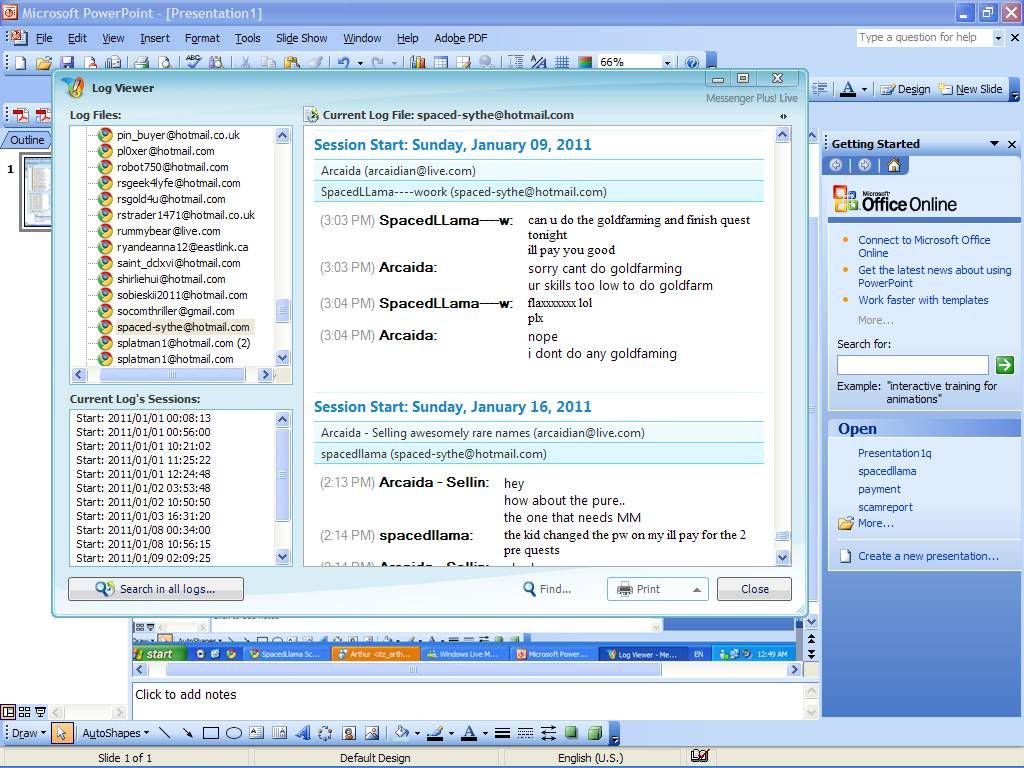Open the Slide Show menu
Viewport: 1024px width, 768px height.
pos(302,38)
